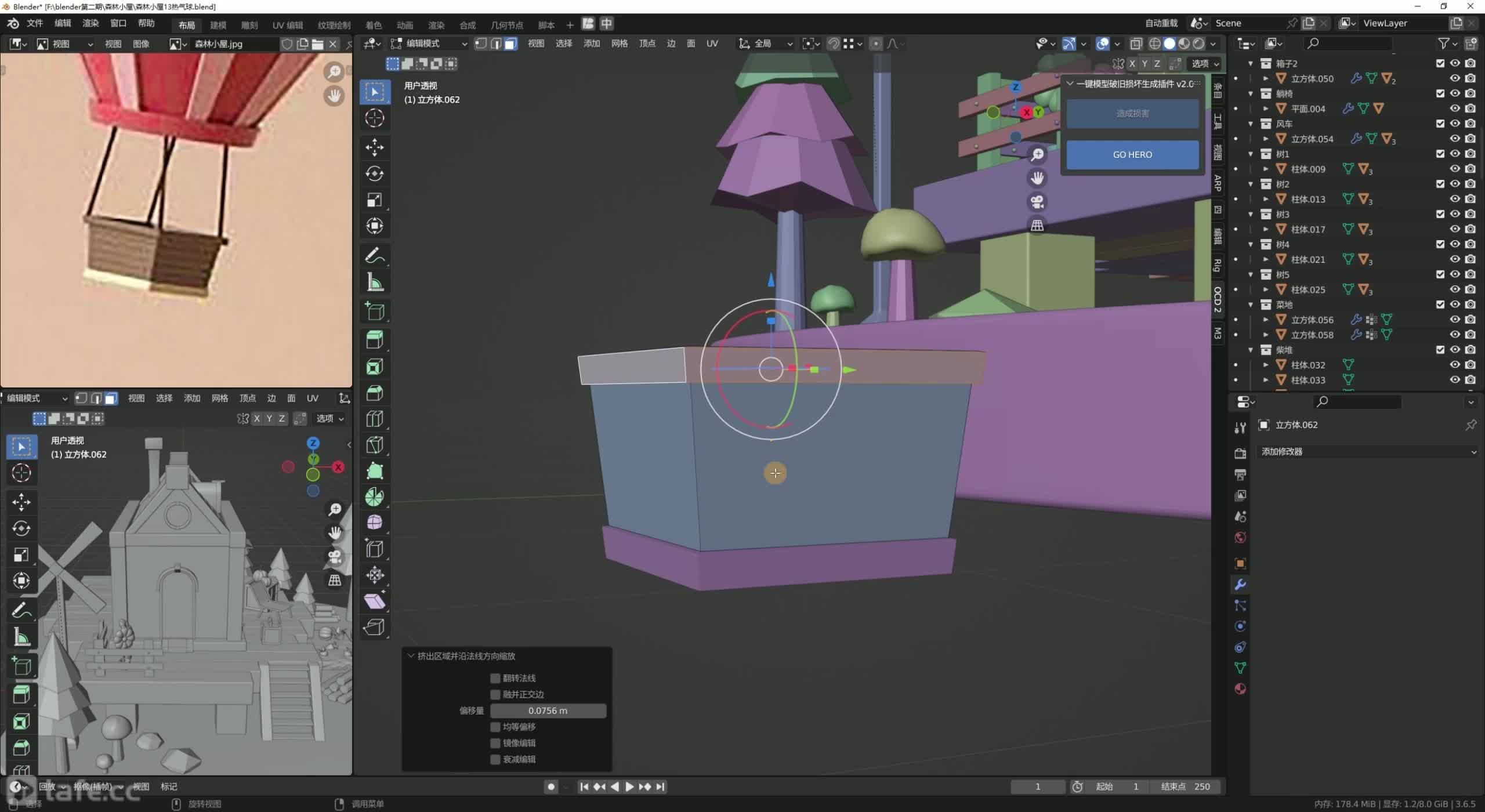Collapse the 箱子2 collection

coord(1251,63)
